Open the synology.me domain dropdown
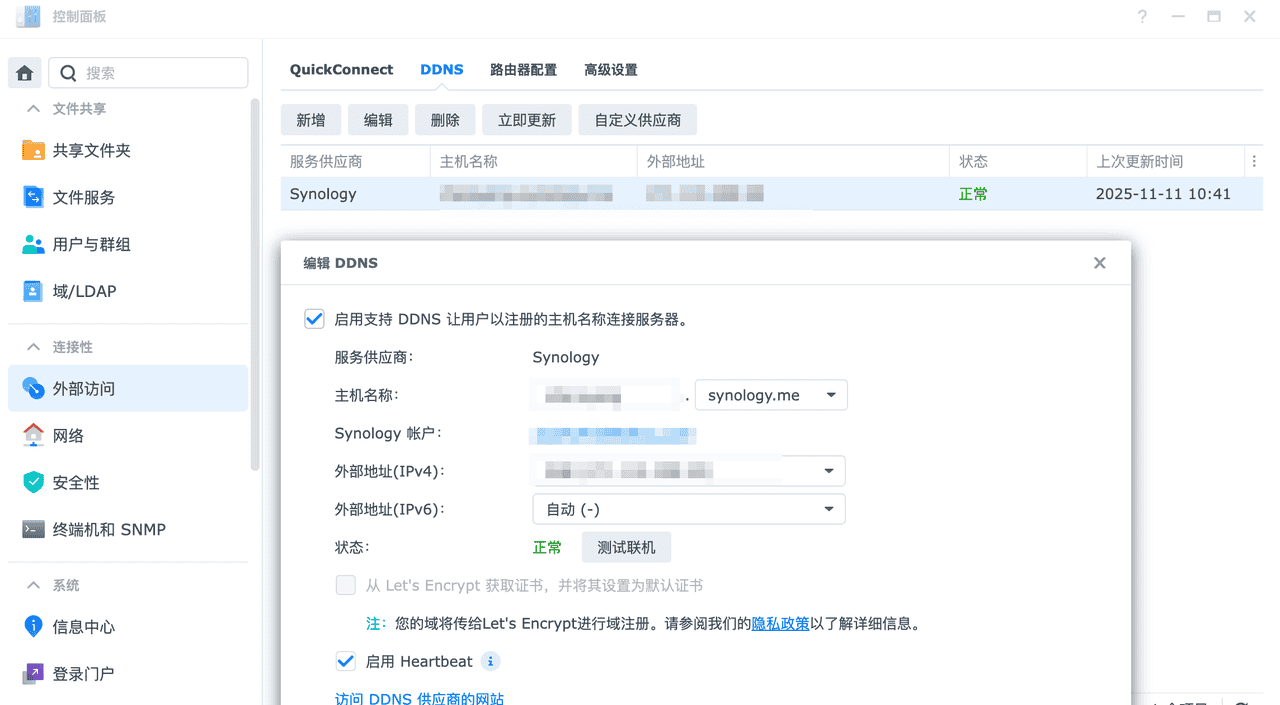This screenshot has height=705, width=1280. (x=770, y=394)
